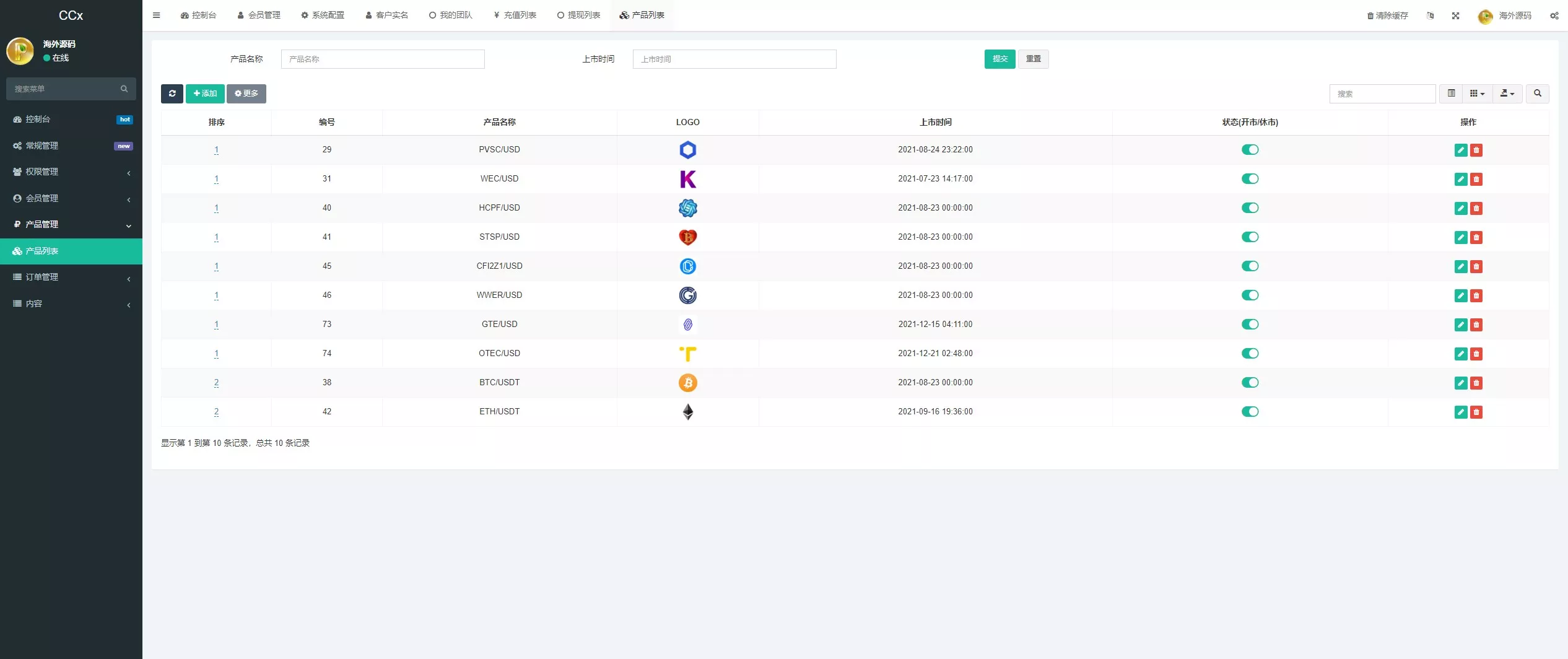
Task: Click the edit pencil icon for PVSC/USD
Action: click(x=1461, y=149)
